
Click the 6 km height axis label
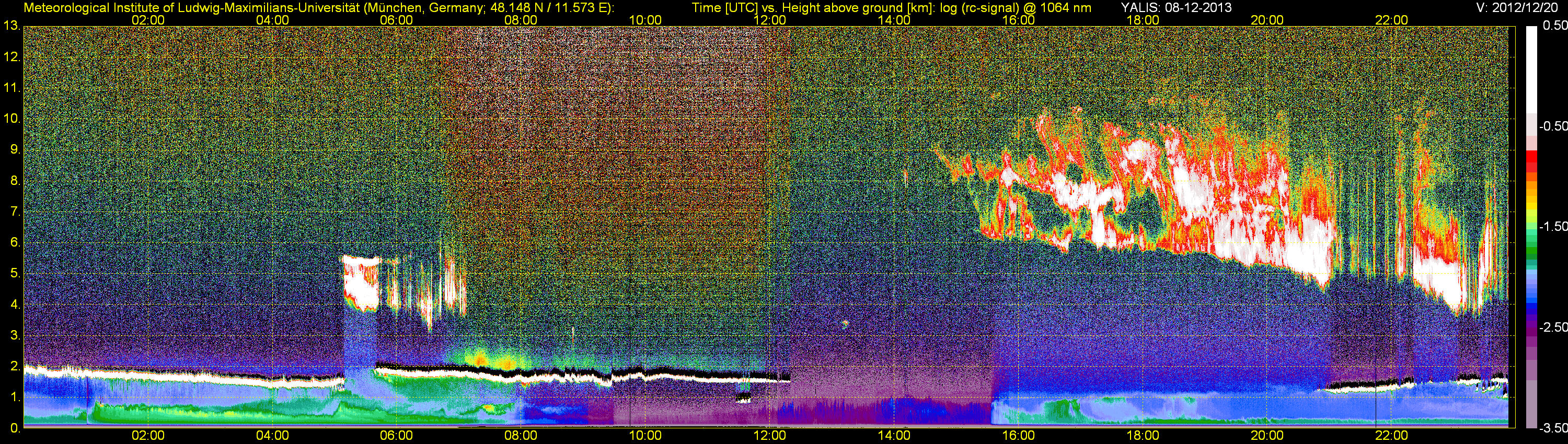click(15, 243)
